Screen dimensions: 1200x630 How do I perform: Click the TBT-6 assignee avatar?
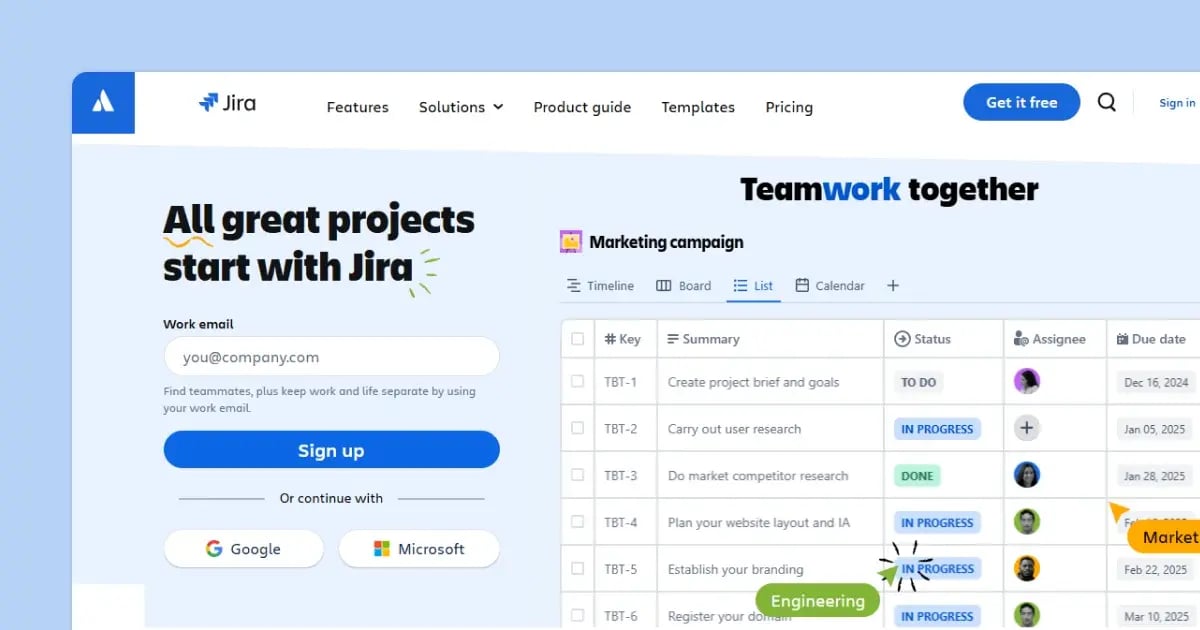coord(1027,616)
